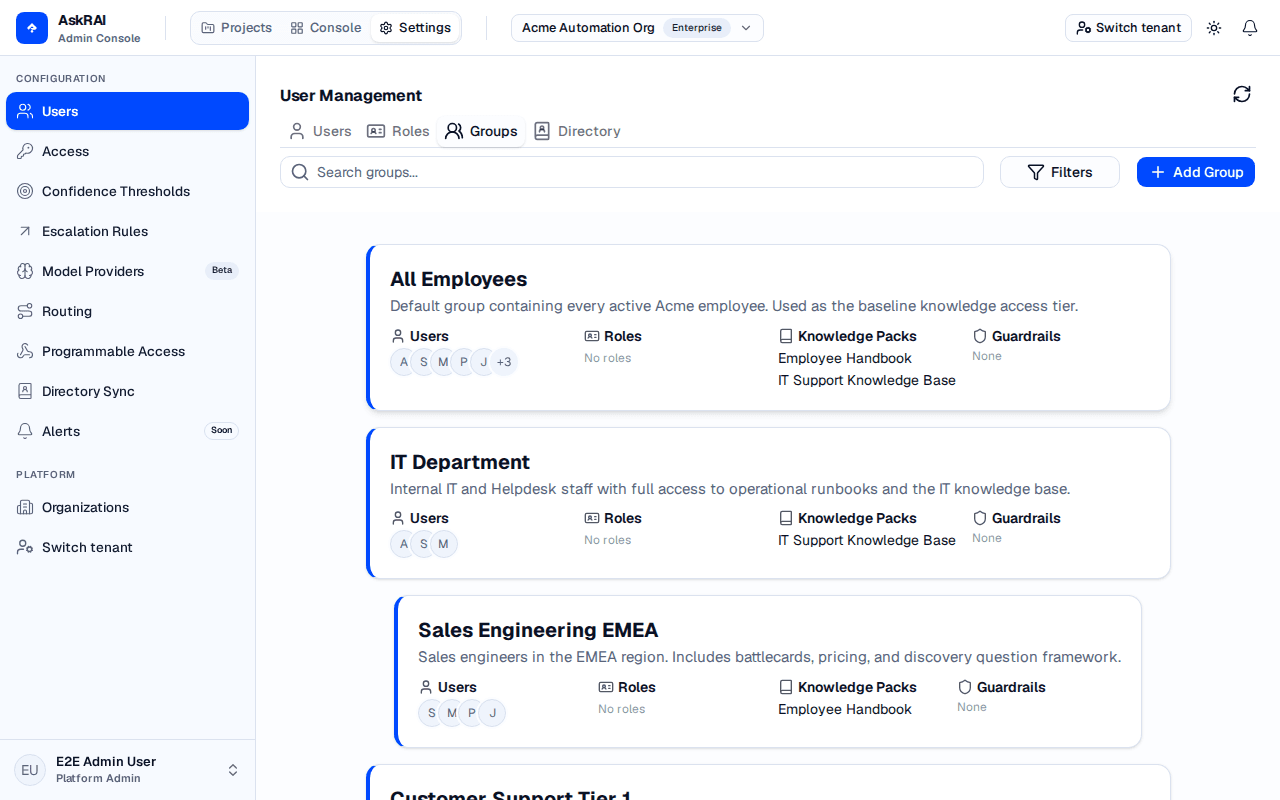The width and height of the screenshot is (1280, 800).
Task: Click the brain icon beside Model Providers
Action: click(x=25, y=271)
